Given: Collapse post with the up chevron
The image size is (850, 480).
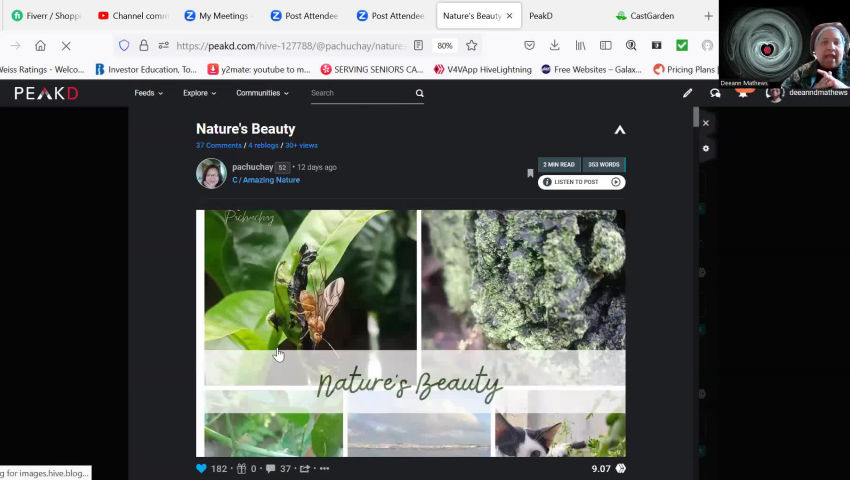Looking at the screenshot, I should (x=620, y=130).
